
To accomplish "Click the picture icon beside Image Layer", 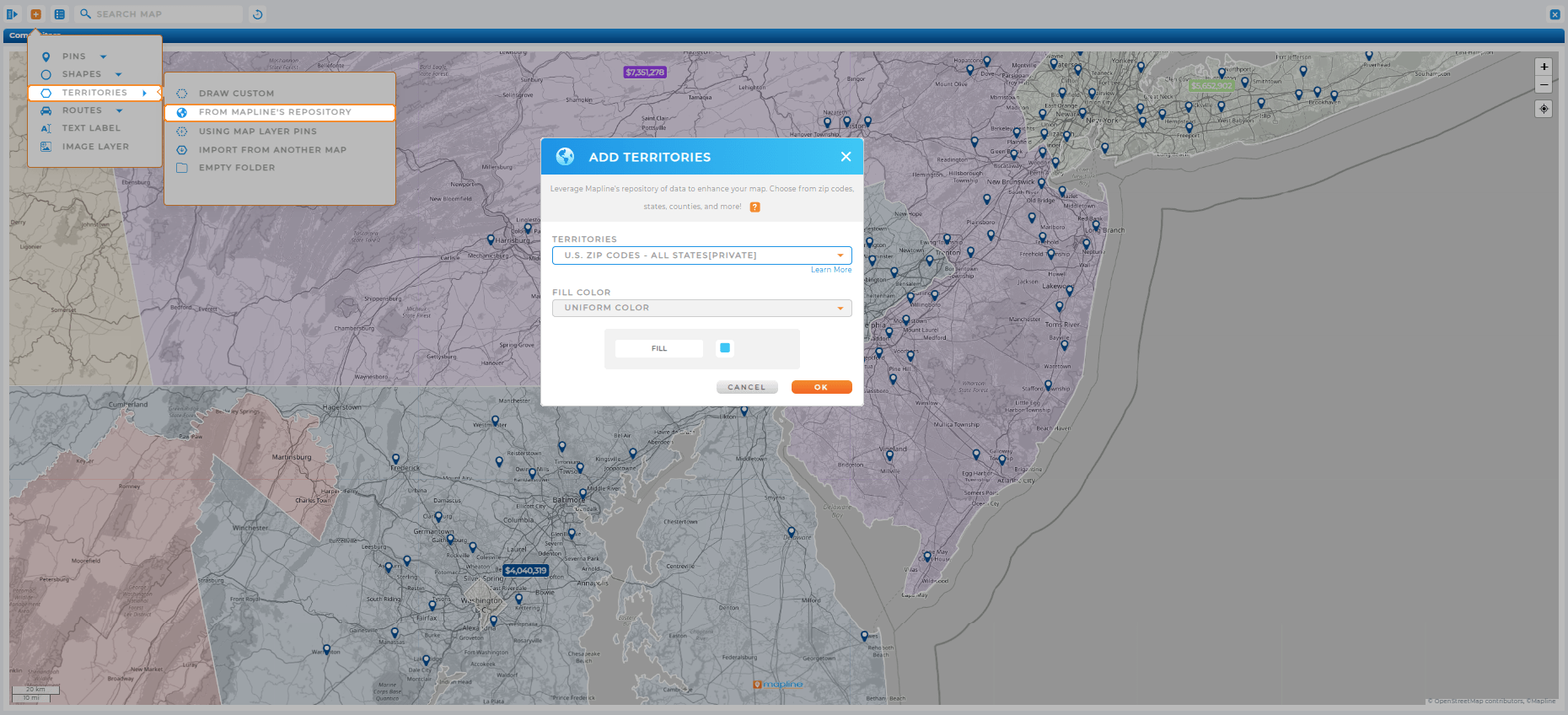I will tap(46, 147).
